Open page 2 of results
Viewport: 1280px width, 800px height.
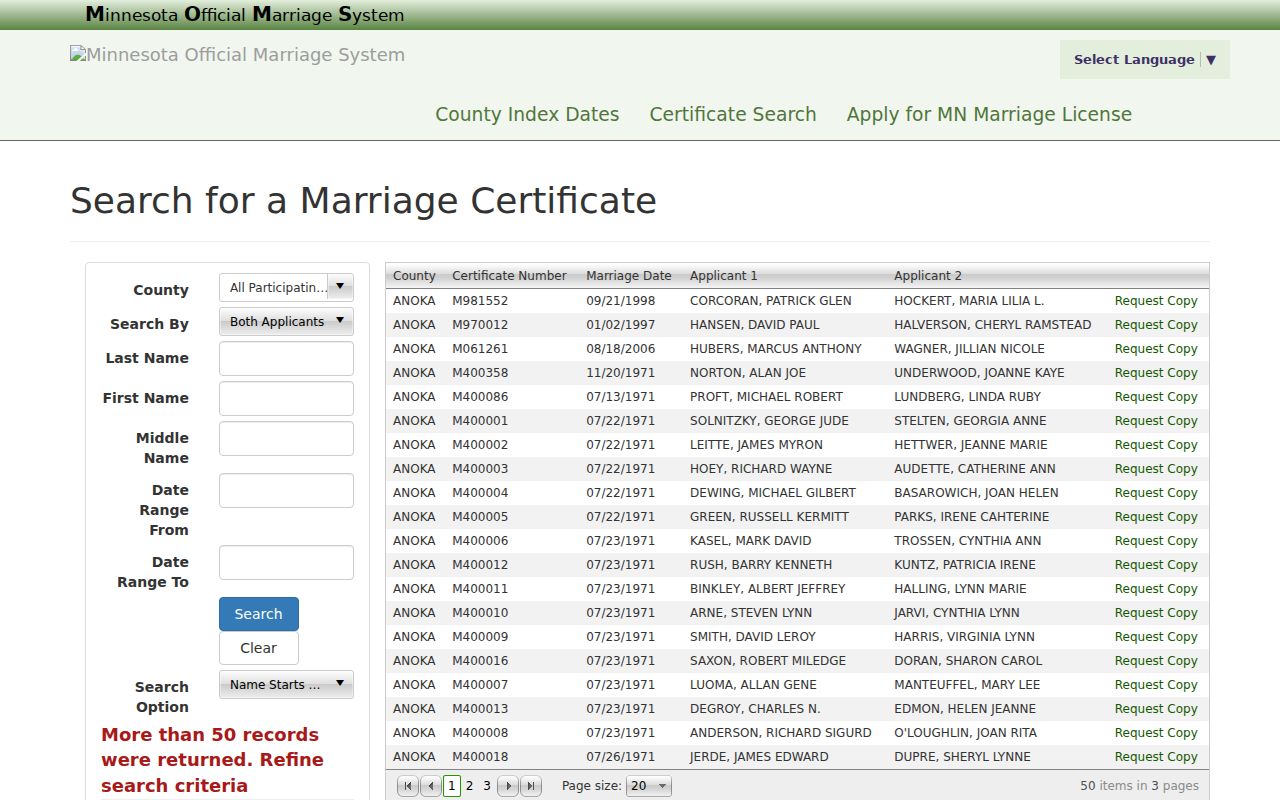coord(469,786)
